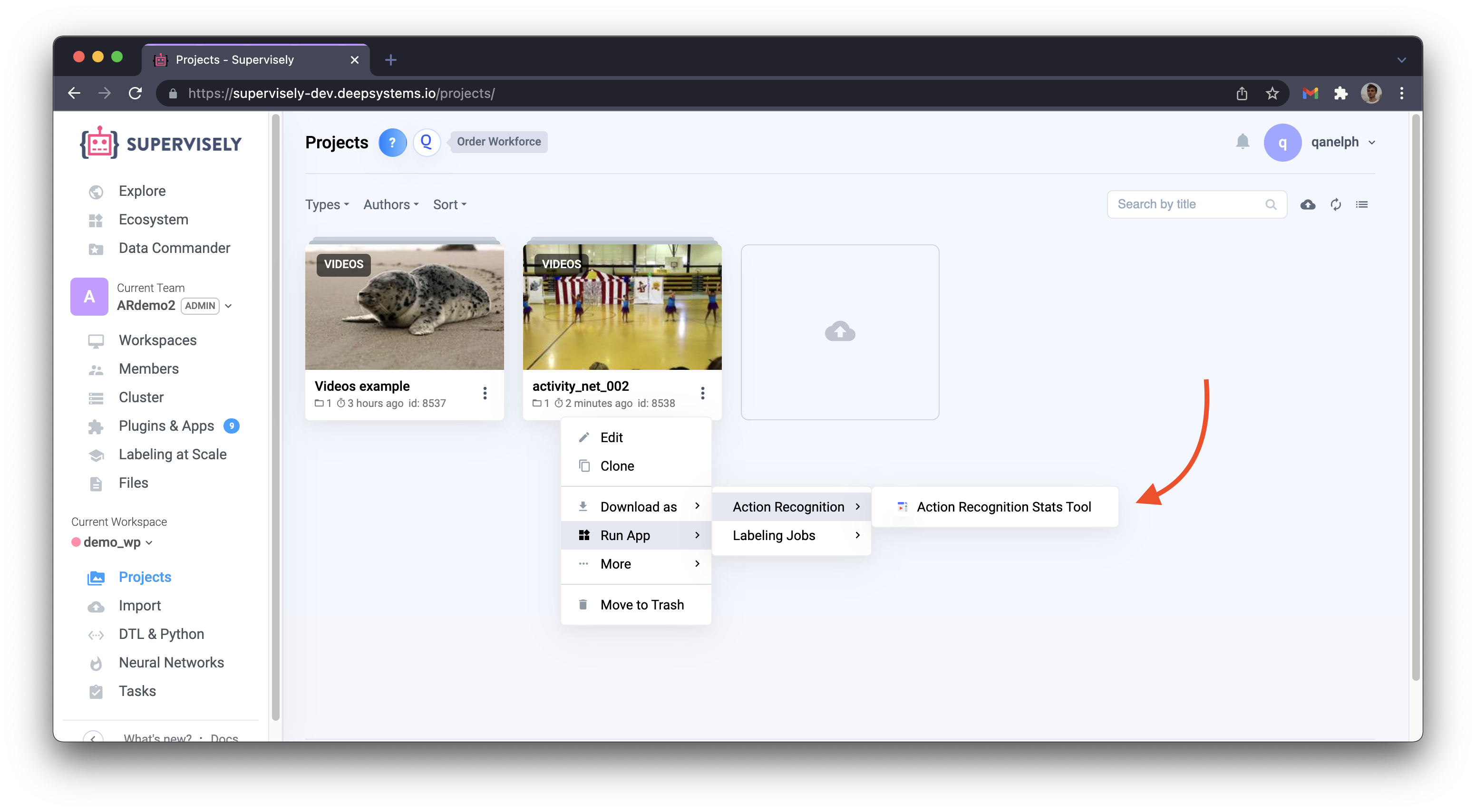1476x812 pixels.
Task: Open Chrome extensions puzzle icon
Action: click(1340, 93)
